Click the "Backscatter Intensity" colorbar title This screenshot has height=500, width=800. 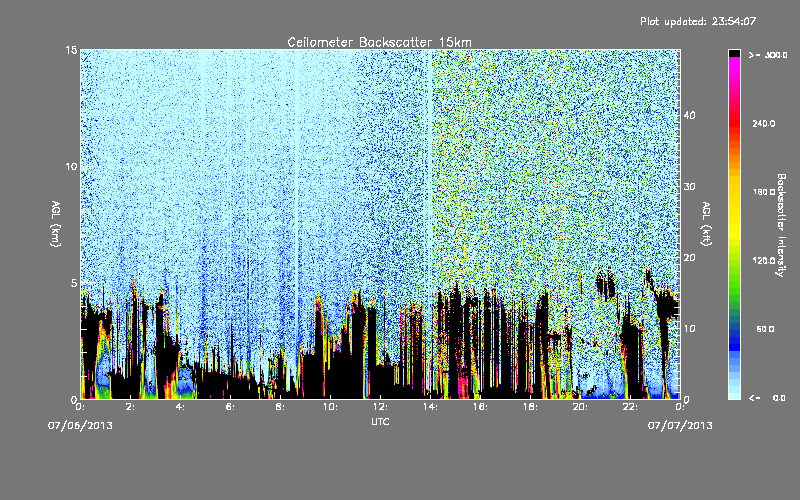(781, 225)
